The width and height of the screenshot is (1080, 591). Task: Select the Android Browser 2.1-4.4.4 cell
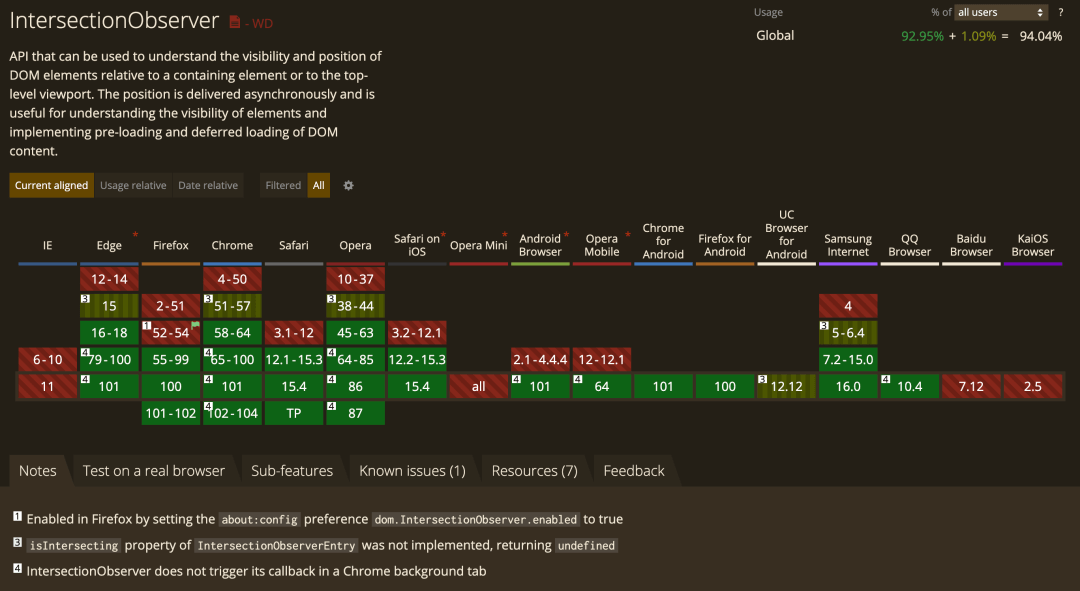pyautogui.click(x=540, y=360)
